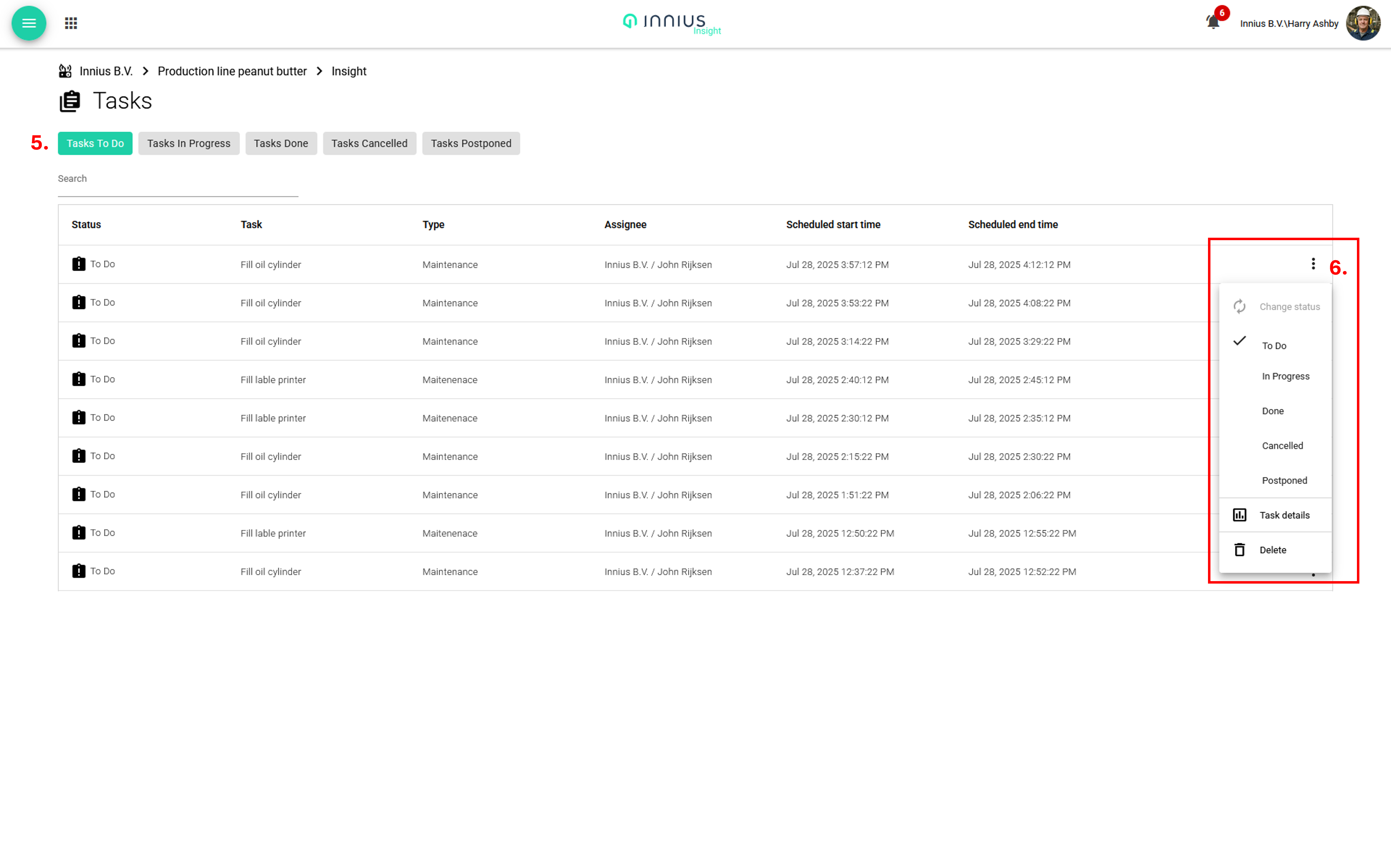Sort by Scheduled start time header
Image resolution: width=1391 pixels, height=868 pixels.
click(833, 224)
